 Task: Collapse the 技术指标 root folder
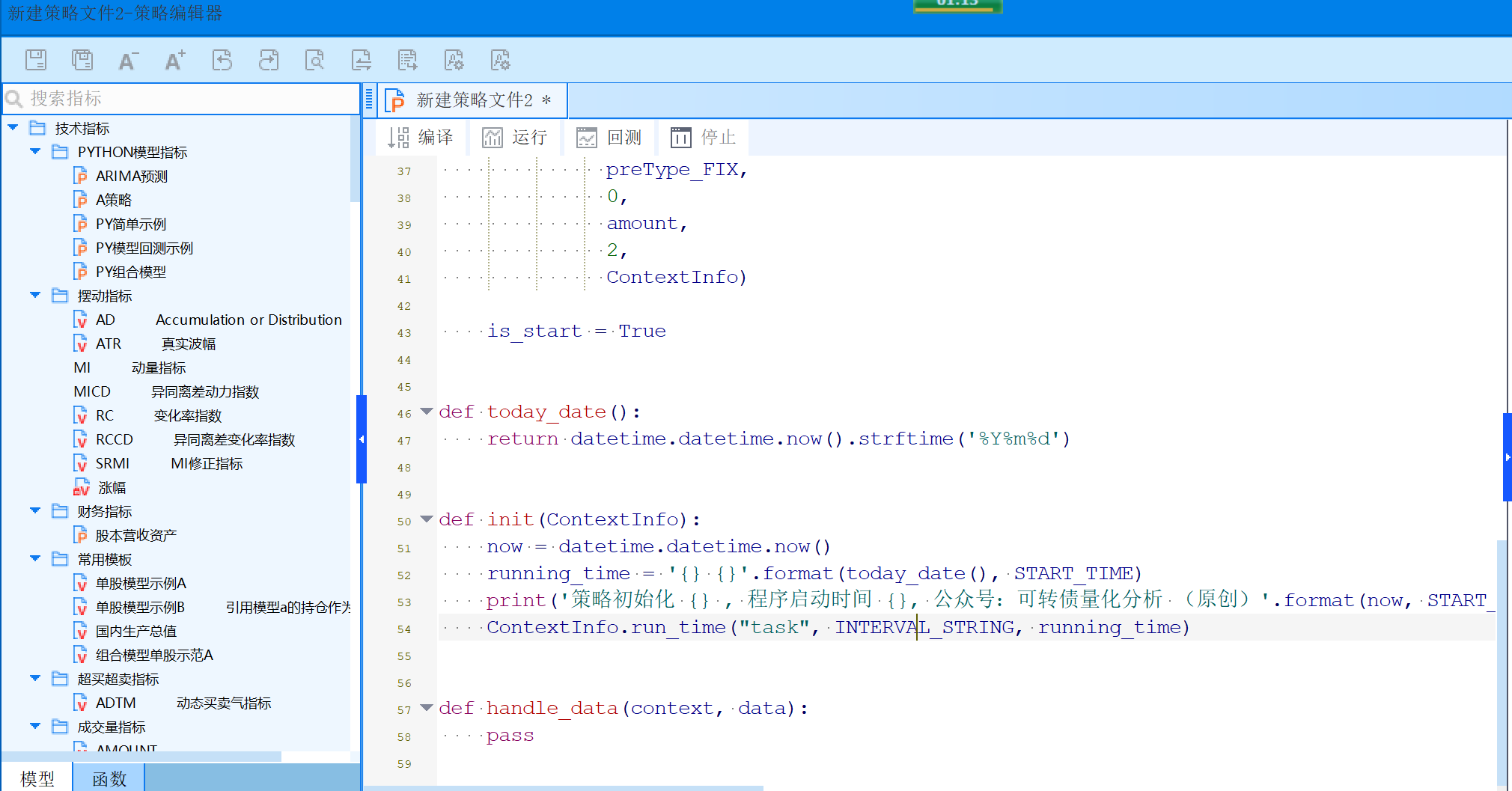pos(13,128)
